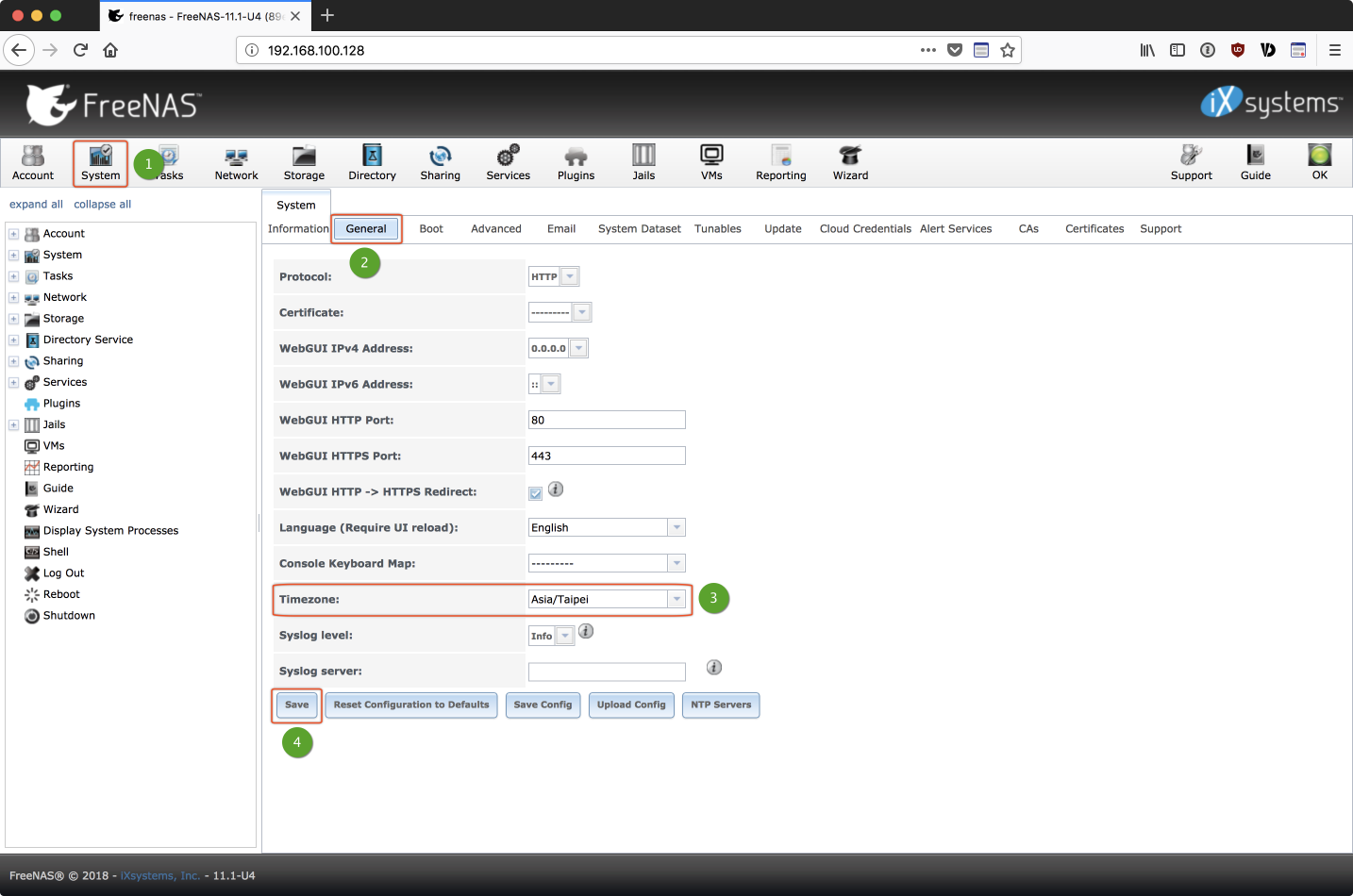Screen dimensions: 1353x896
Task: Open the Timezone dropdown
Action: pos(676,599)
